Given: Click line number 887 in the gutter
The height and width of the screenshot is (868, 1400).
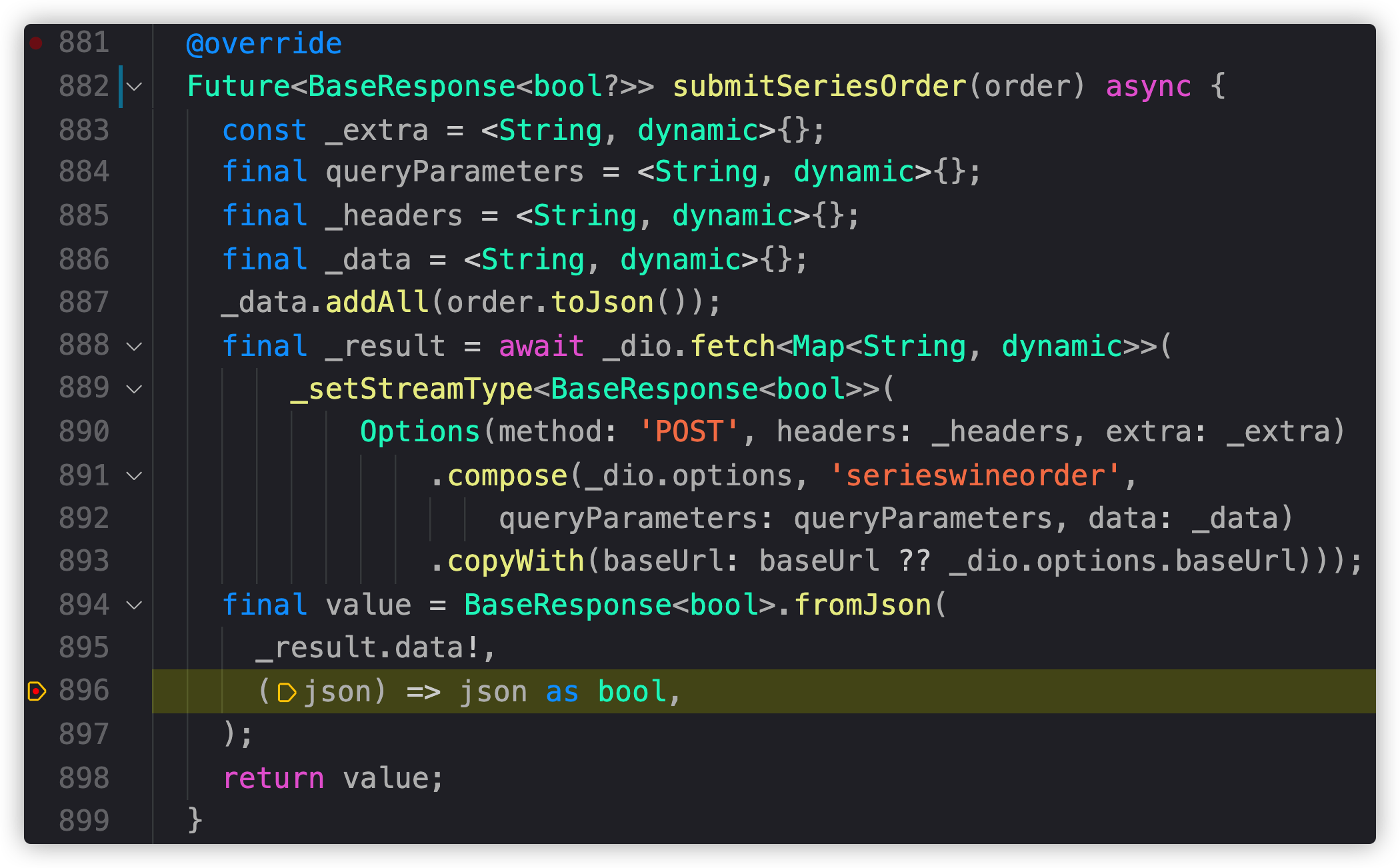Looking at the screenshot, I should click(83, 302).
